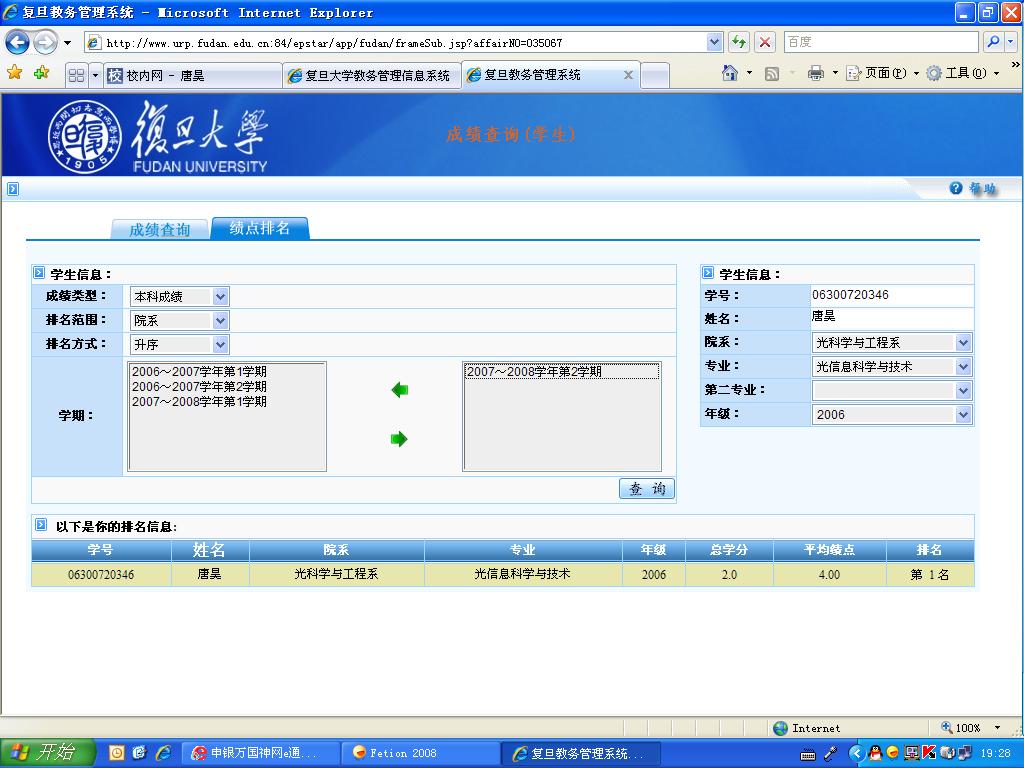
Task: Open the IE home page icon
Action: [731, 74]
